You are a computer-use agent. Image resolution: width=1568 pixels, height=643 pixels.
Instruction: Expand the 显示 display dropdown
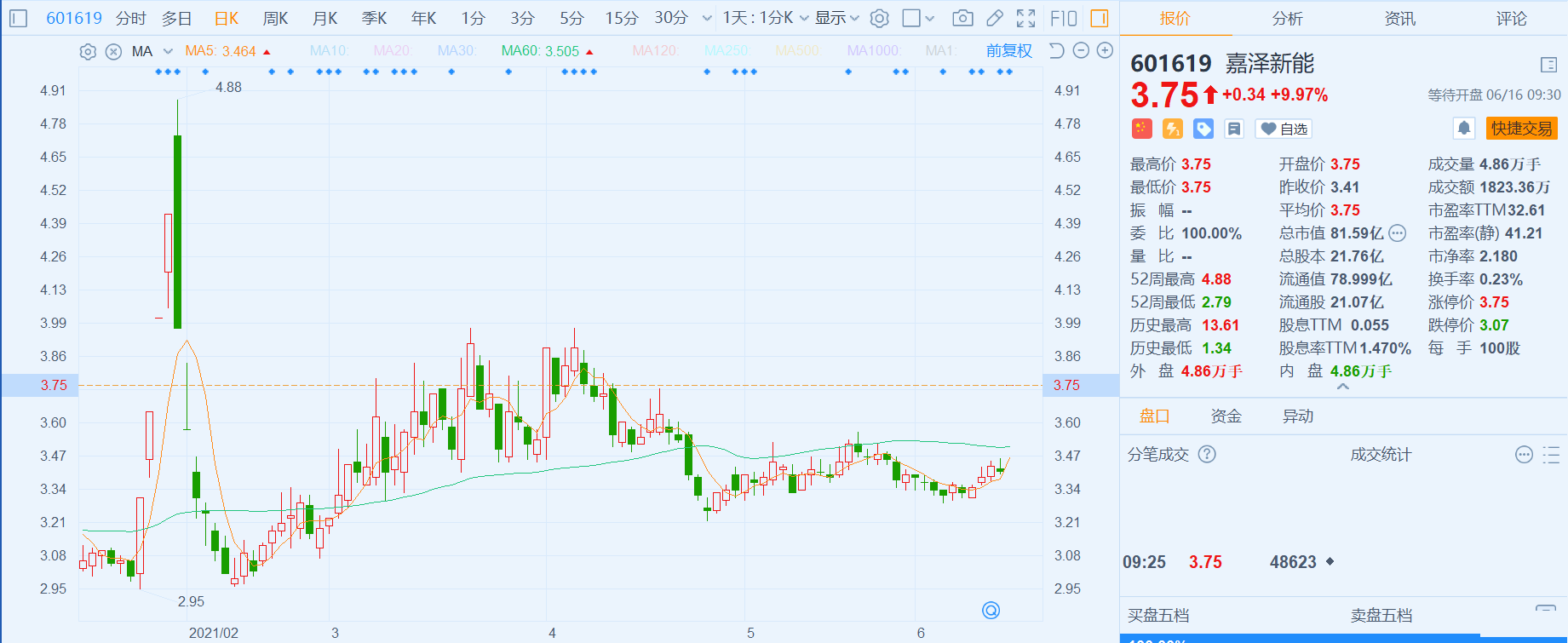point(837,18)
